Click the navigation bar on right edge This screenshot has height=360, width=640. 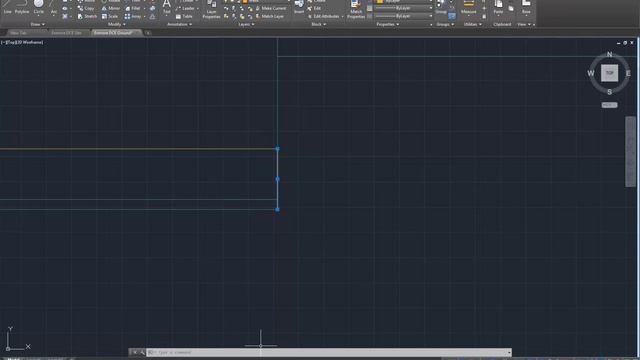point(630,151)
